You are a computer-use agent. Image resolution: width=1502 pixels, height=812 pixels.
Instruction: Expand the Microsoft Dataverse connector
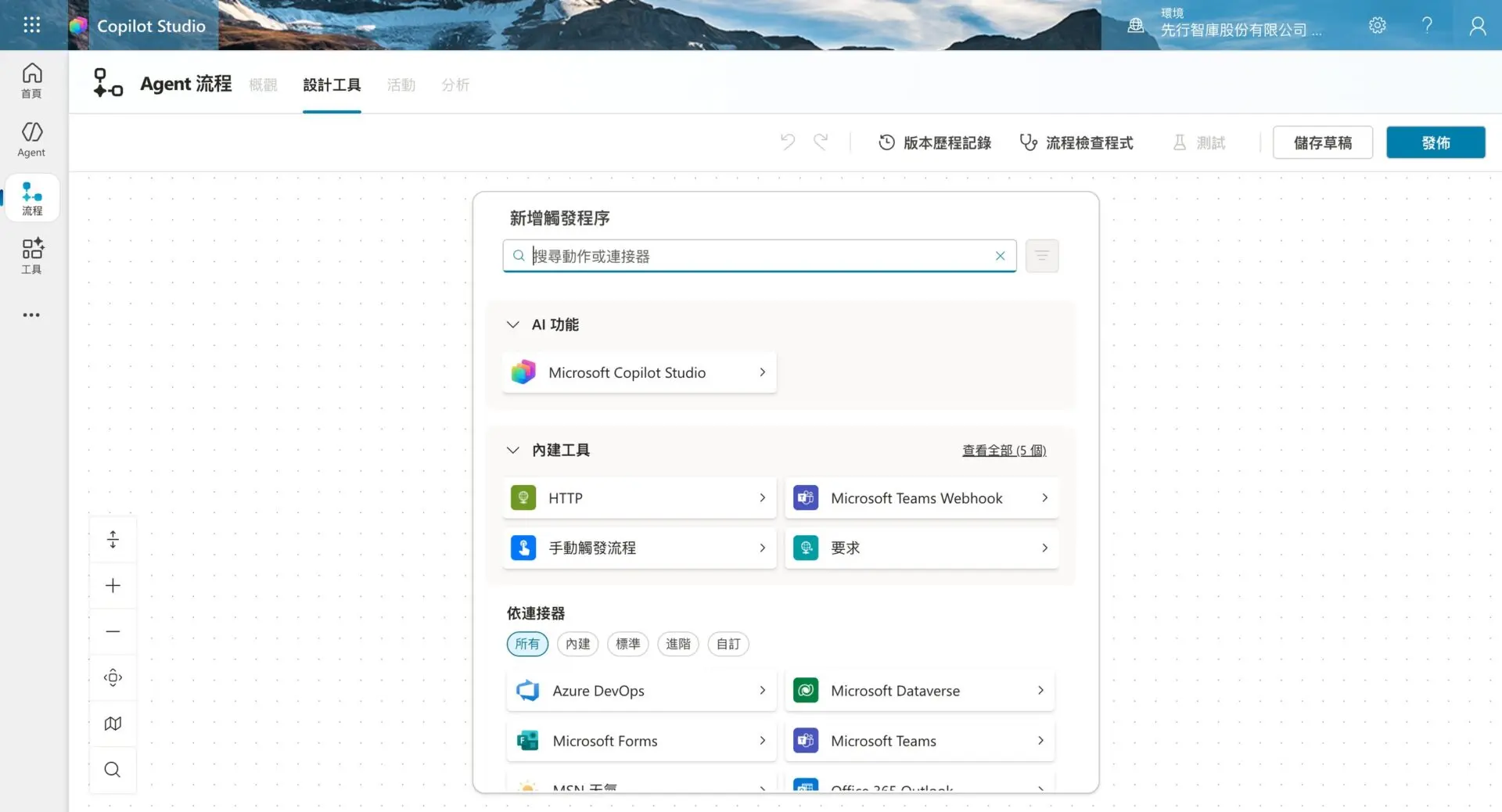[920, 691]
